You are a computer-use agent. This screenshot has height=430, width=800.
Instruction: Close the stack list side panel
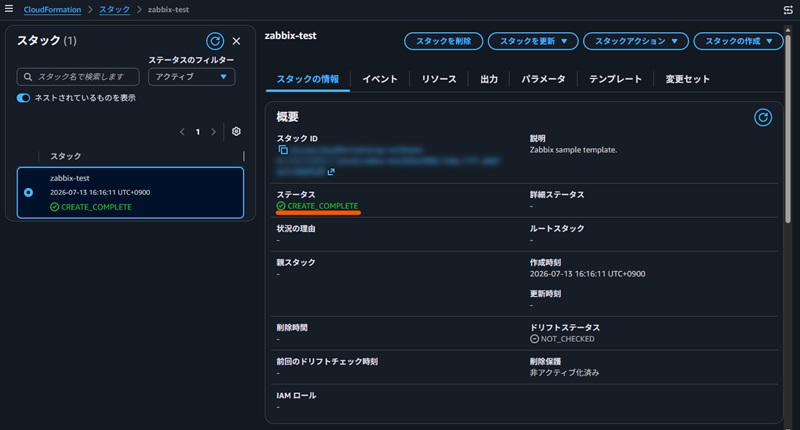tap(236, 41)
